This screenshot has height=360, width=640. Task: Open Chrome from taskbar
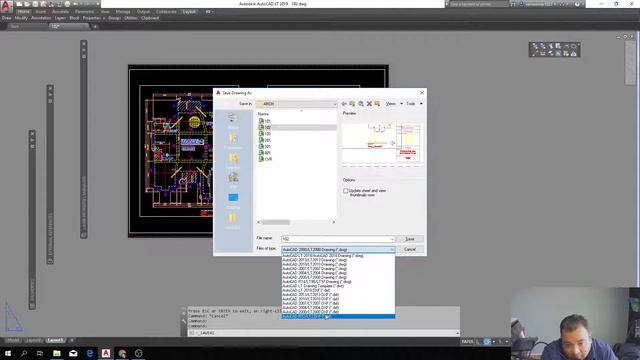[x=122, y=353]
